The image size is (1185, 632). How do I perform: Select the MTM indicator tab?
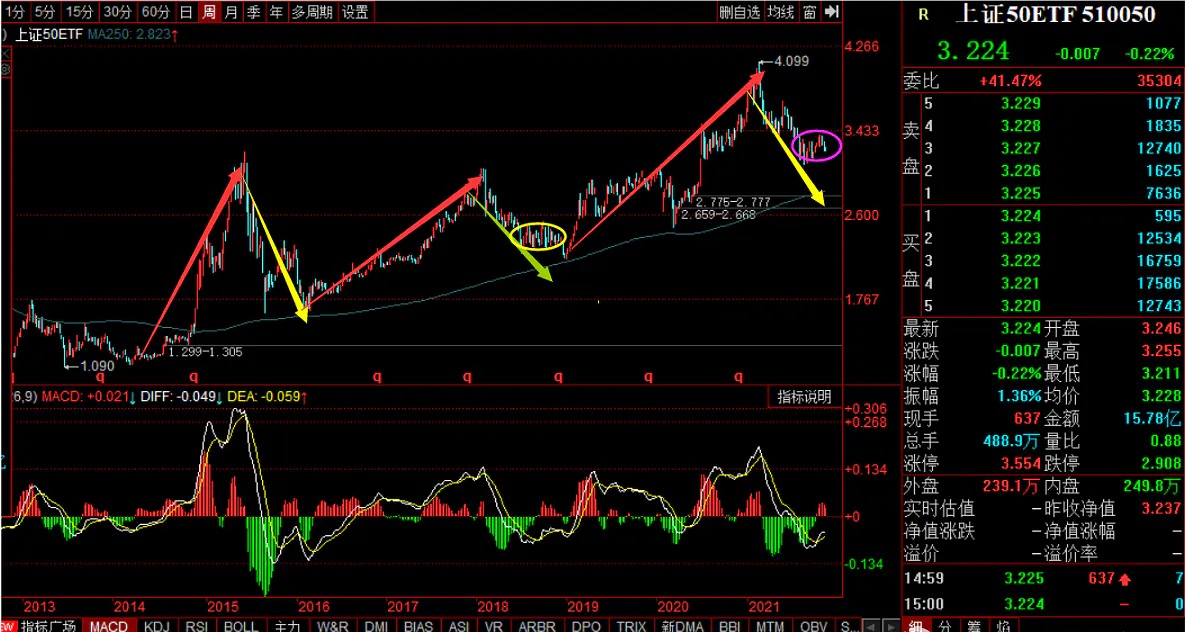[x=770, y=625]
